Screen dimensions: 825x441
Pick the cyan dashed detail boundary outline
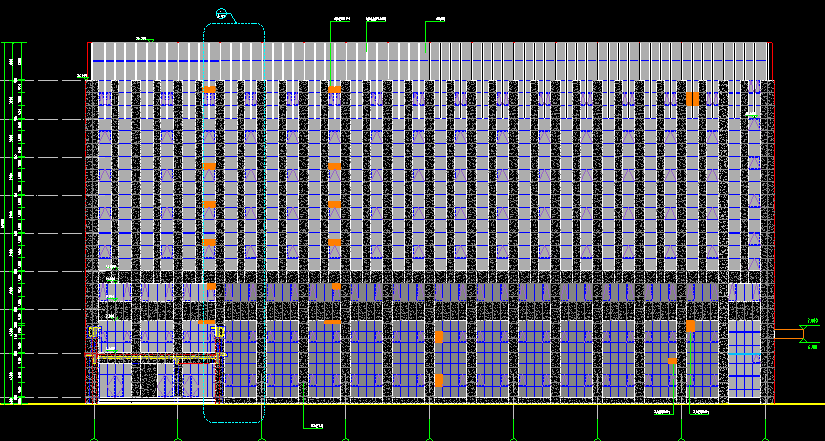point(234,223)
